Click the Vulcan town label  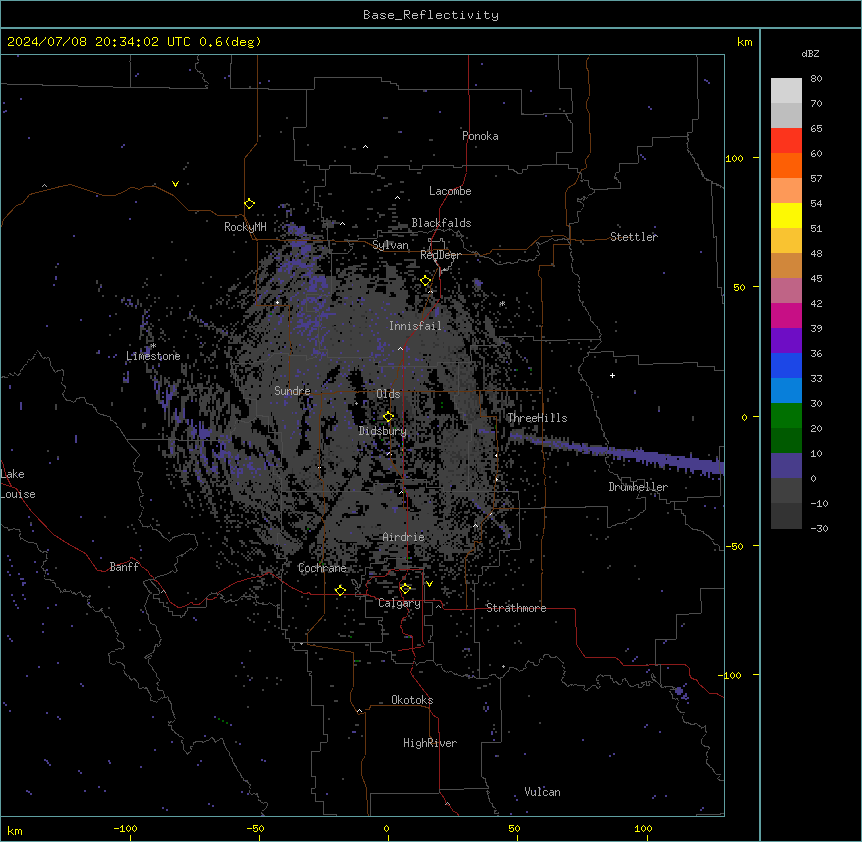coord(543,792)
